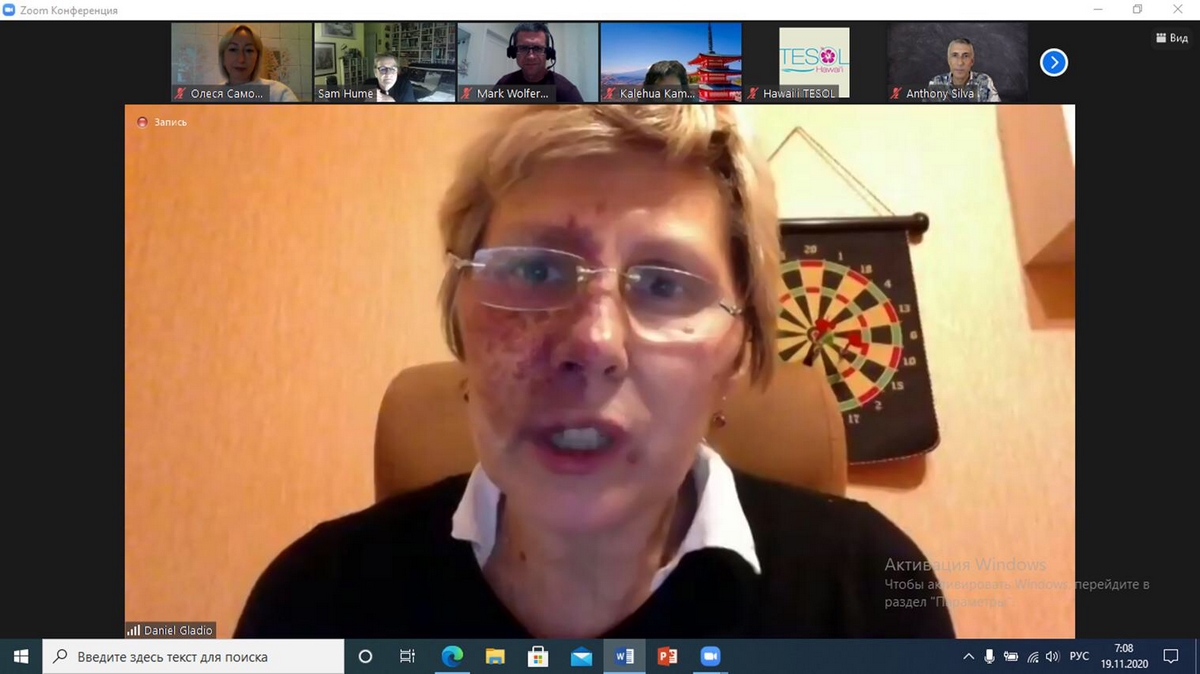Viewport: 1200px width, 674px height.
Task: Click the signal strength icon beside Daniel Gladio
Action: click(x=134, y=631)
